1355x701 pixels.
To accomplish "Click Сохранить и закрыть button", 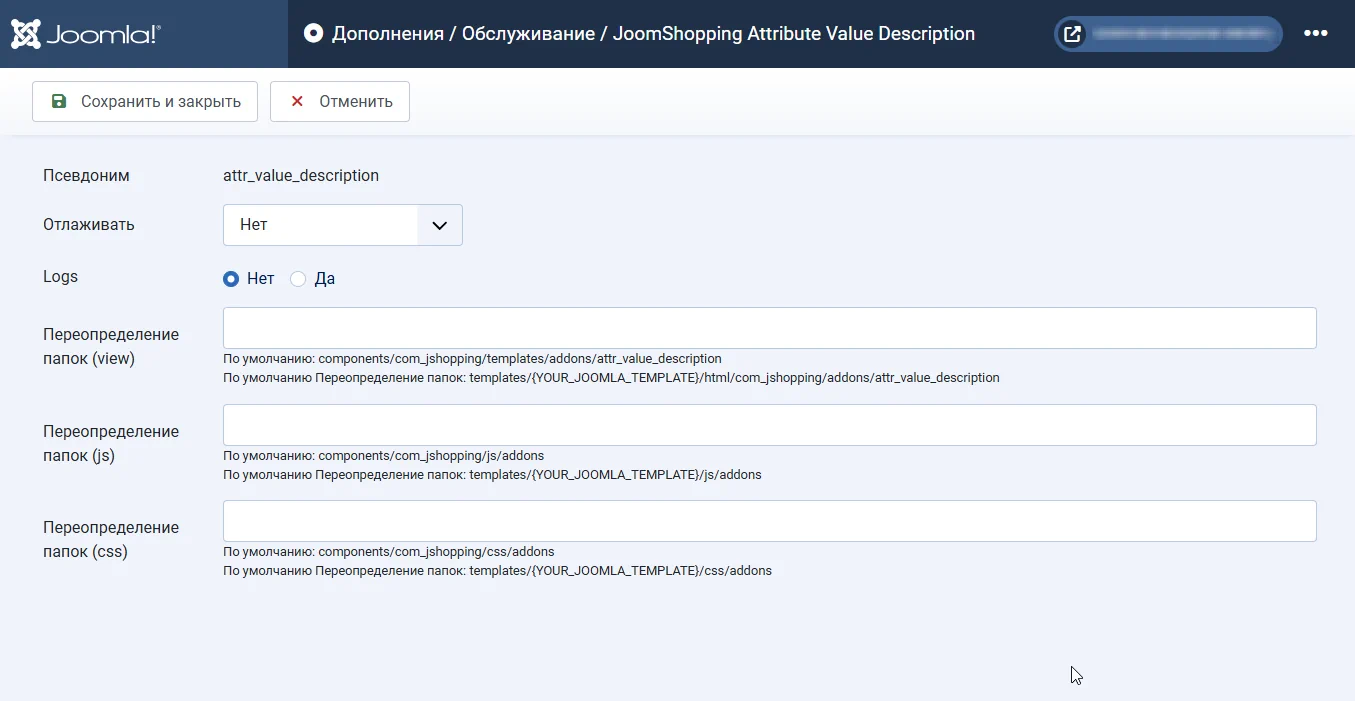I will [145, 101].
